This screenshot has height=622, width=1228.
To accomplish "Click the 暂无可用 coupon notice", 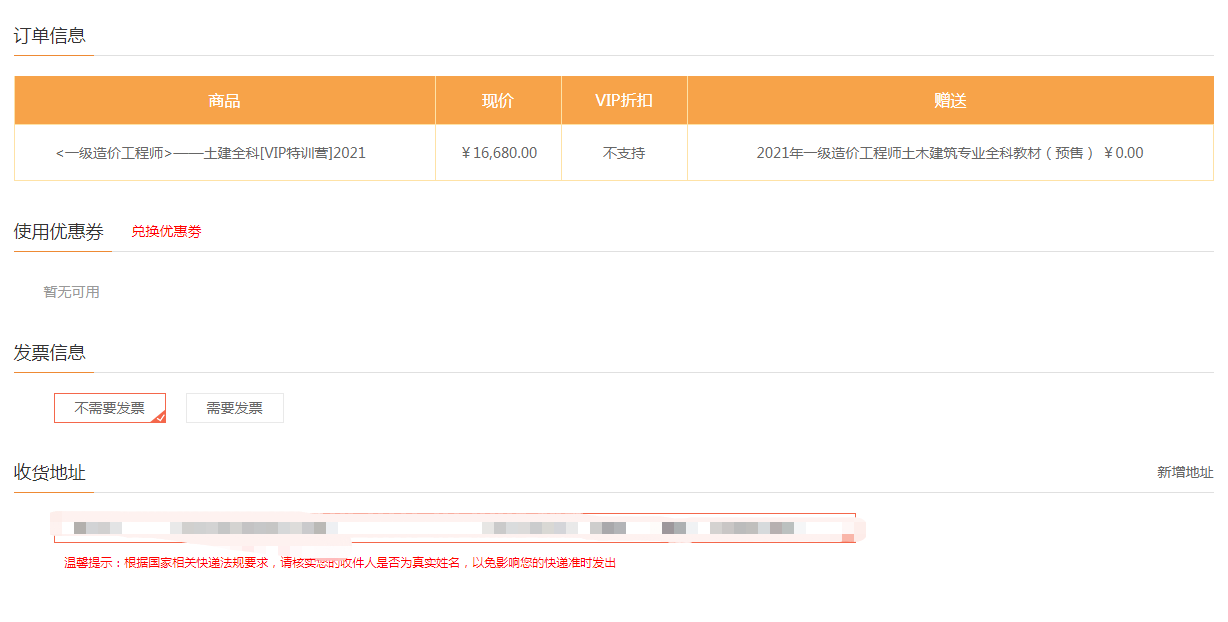I will point(71,292).
